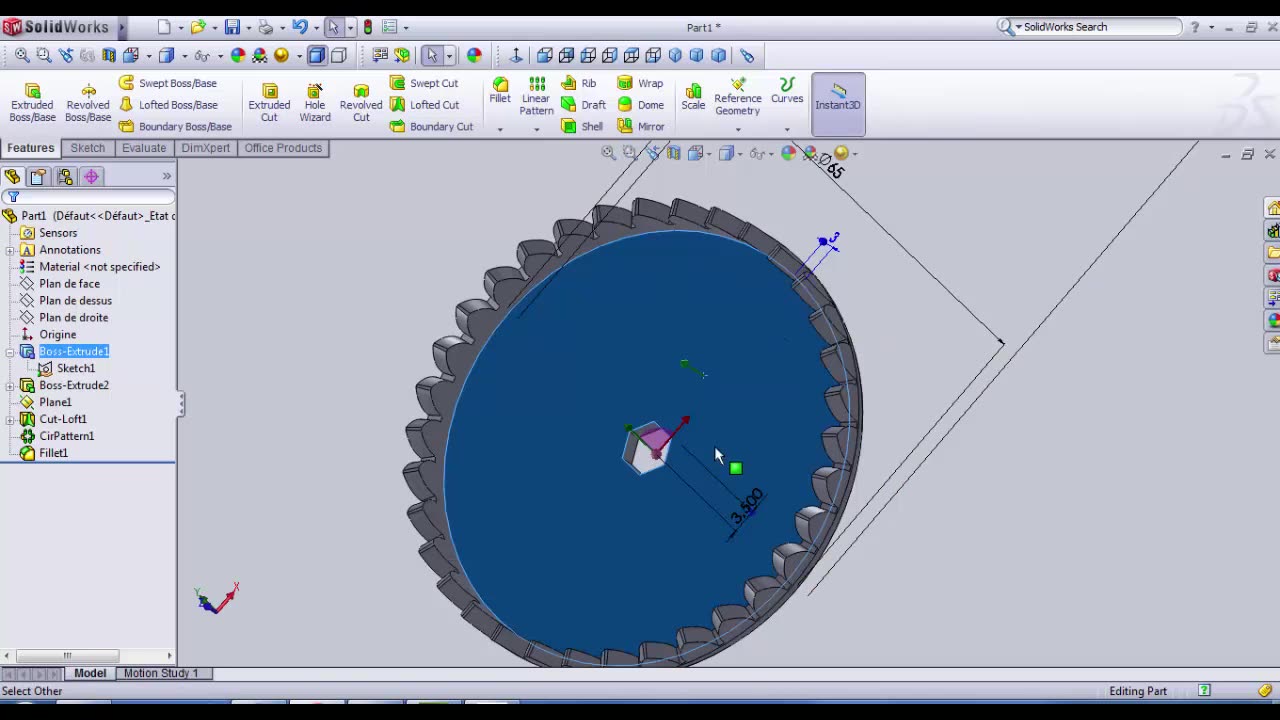Activate the Extruded Cut tool
This screenshot has height=720, width=1280.
pos(269,103)
